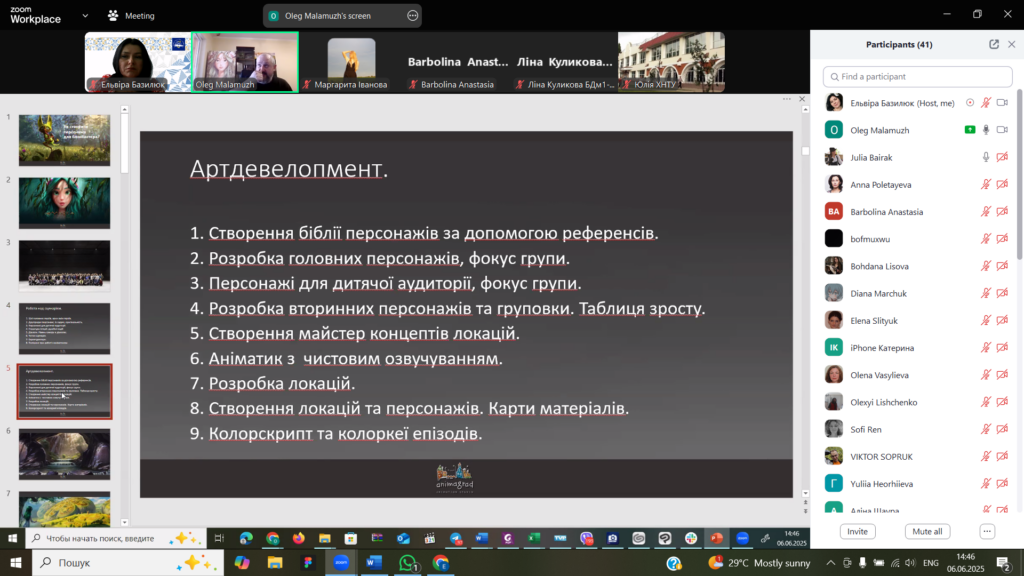This screenshot has width=1024, height=576.
Task: Open the Zoom Workplace dropdown arrow
Action: coord(85,16)
